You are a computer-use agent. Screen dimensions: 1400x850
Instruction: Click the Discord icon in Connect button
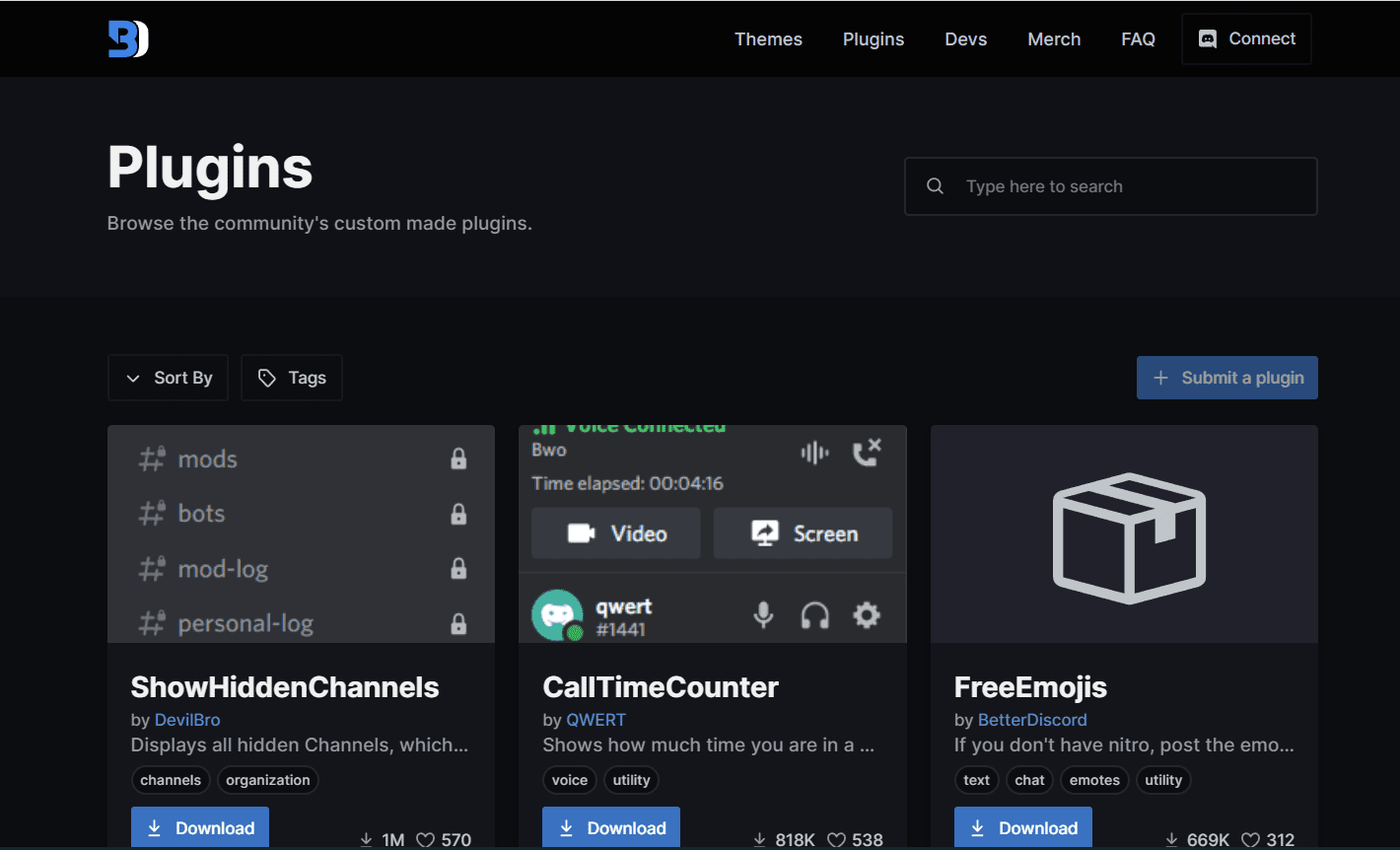click(x=1207, y=38)
